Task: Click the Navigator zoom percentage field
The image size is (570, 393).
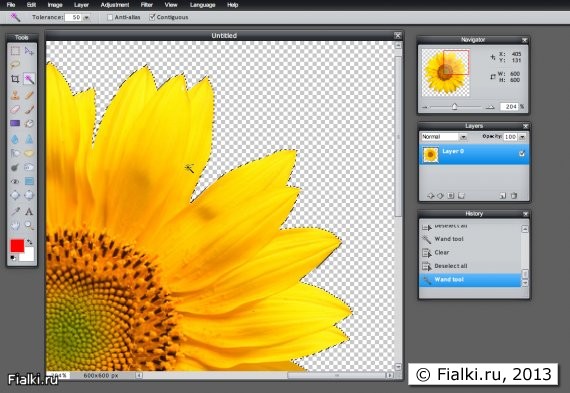Action: pyautogui.click(x=509, y=107)
